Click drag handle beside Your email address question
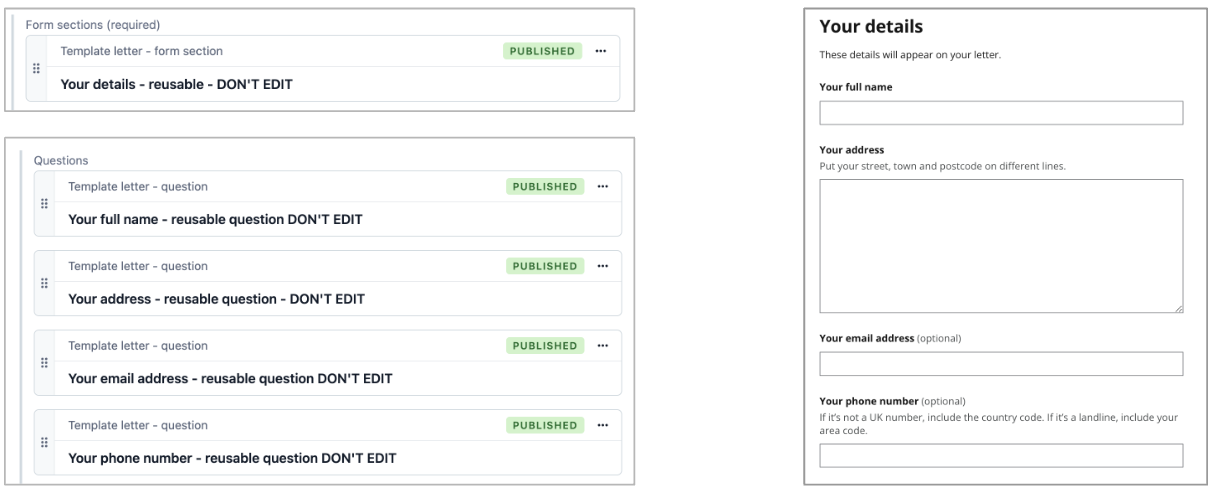The width and height of the screenshot is (1213, 490). (x=43, y=362)
